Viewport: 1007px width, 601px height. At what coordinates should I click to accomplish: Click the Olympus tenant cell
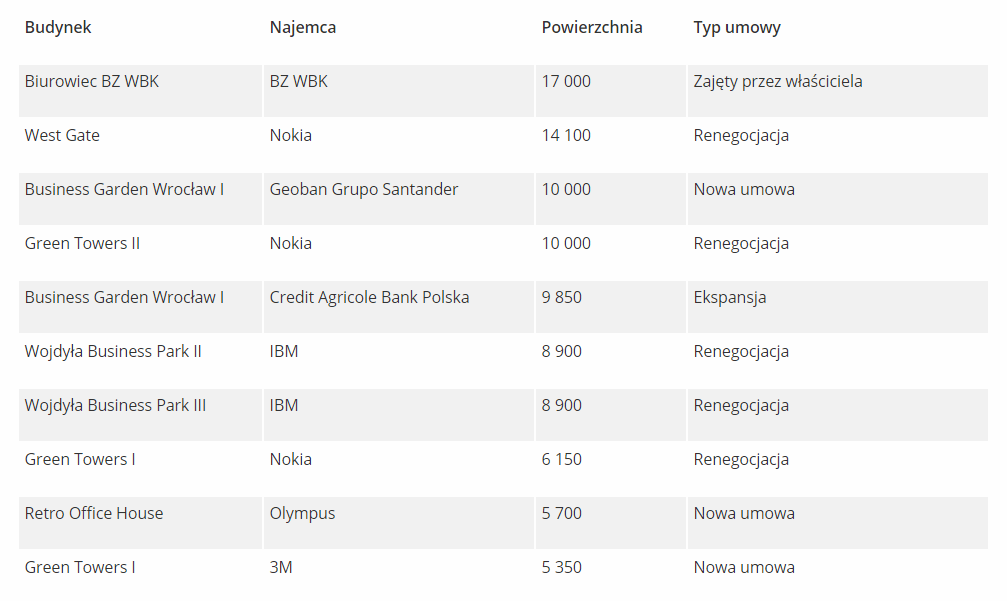tap(302, 514)
